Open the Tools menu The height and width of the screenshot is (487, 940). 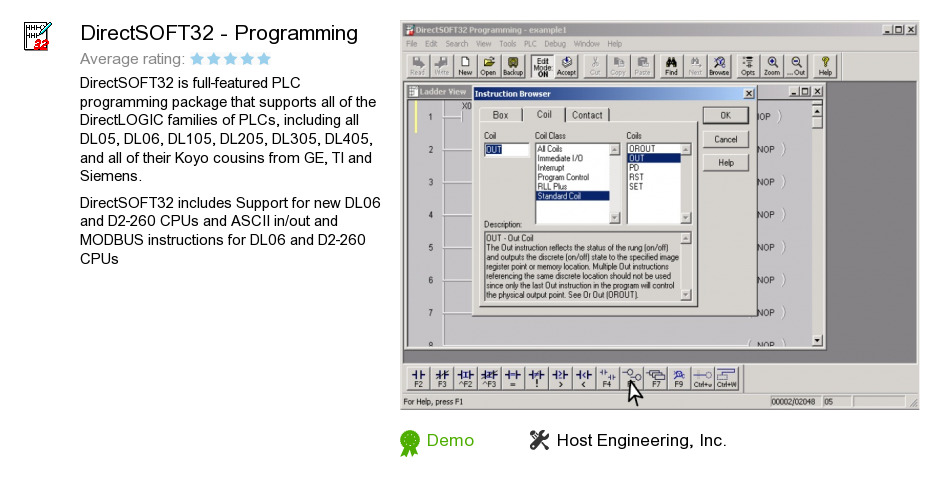tap(508, 44)
